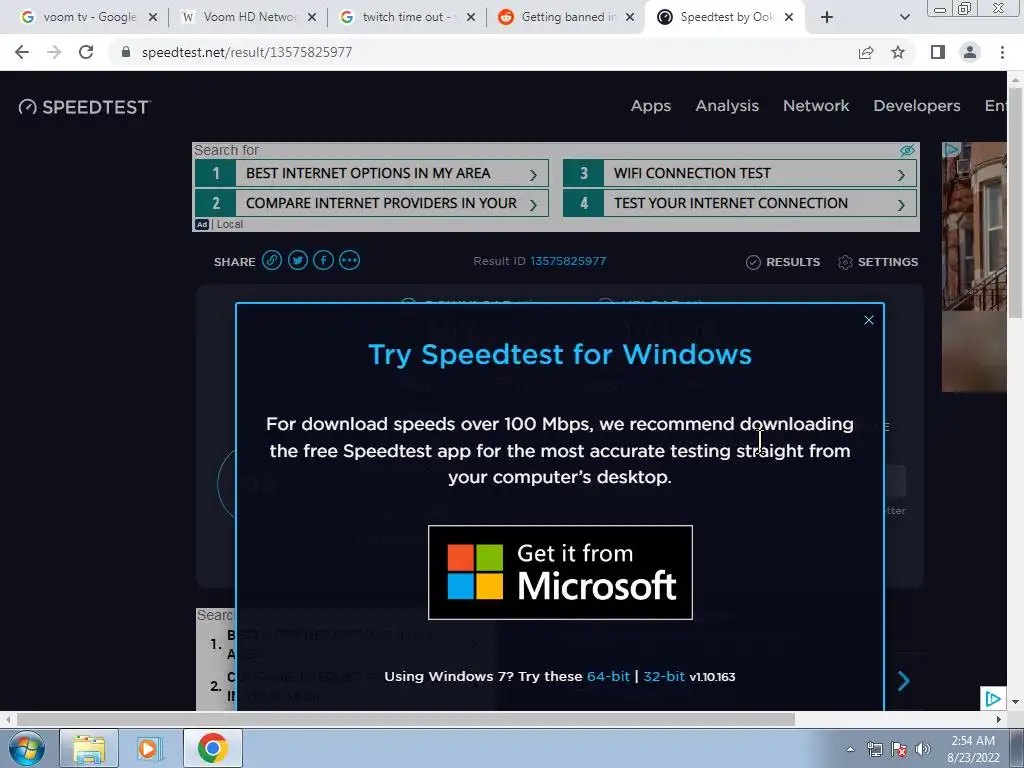
Task: Click the address bar URL field
Action: tap(483, 52)
